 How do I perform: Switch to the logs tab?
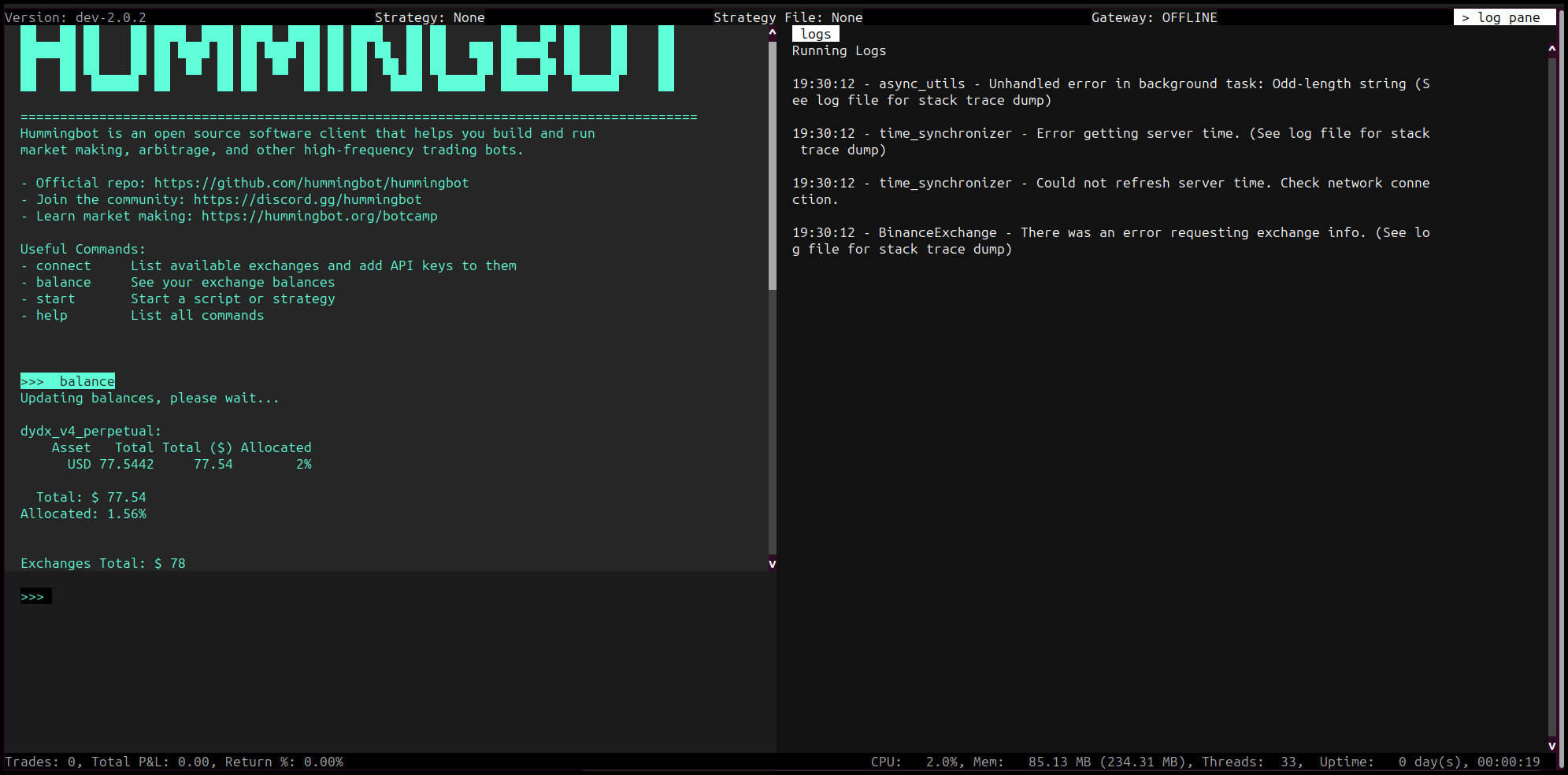coord(815,34)
